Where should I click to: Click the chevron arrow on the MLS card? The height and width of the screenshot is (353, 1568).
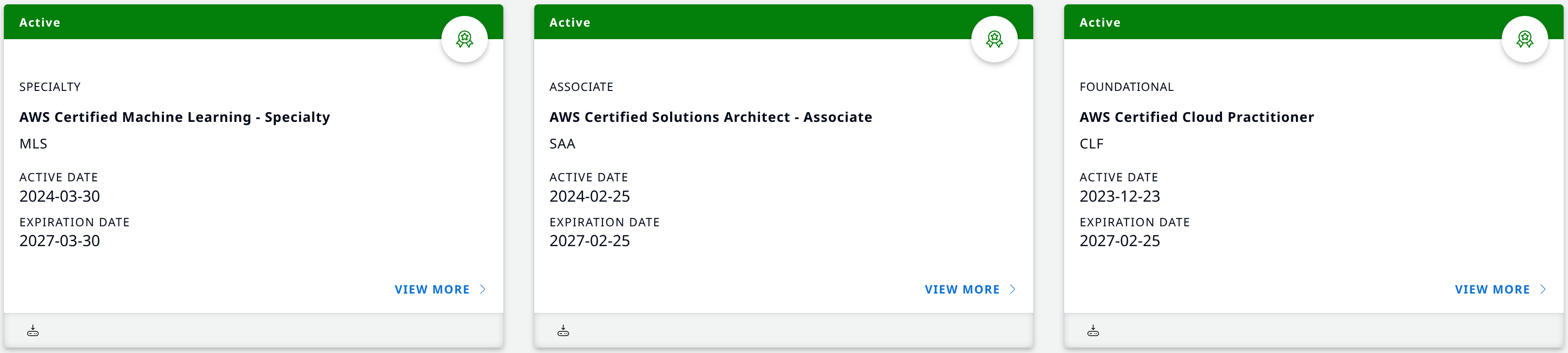483,290
